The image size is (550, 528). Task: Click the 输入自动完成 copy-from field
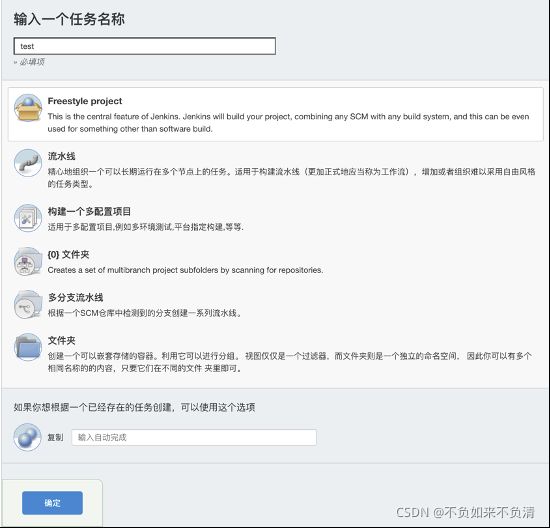click(194, 437)
